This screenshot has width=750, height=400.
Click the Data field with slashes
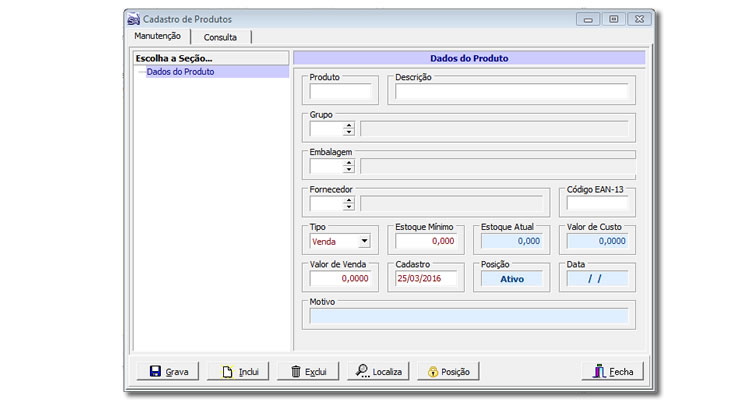coord(597,278)
